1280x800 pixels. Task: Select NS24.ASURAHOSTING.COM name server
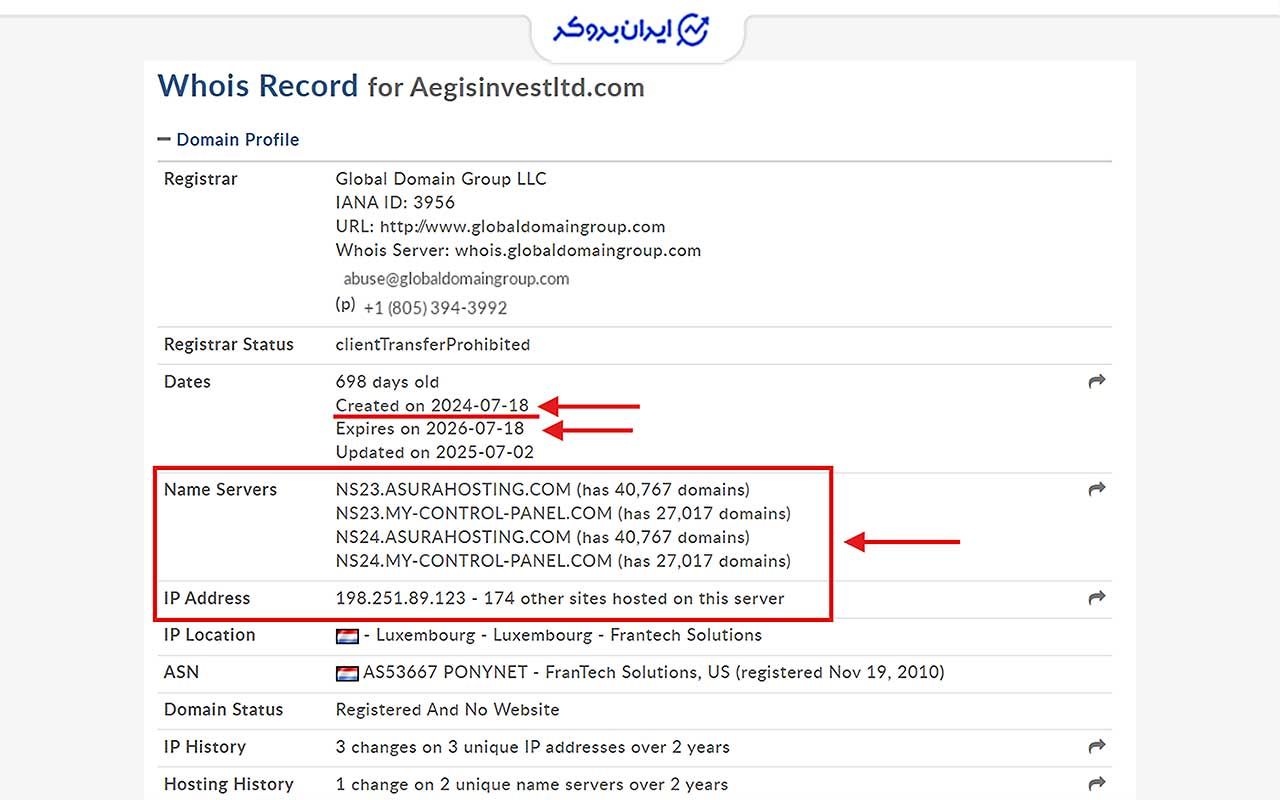[x=454, y=537]
